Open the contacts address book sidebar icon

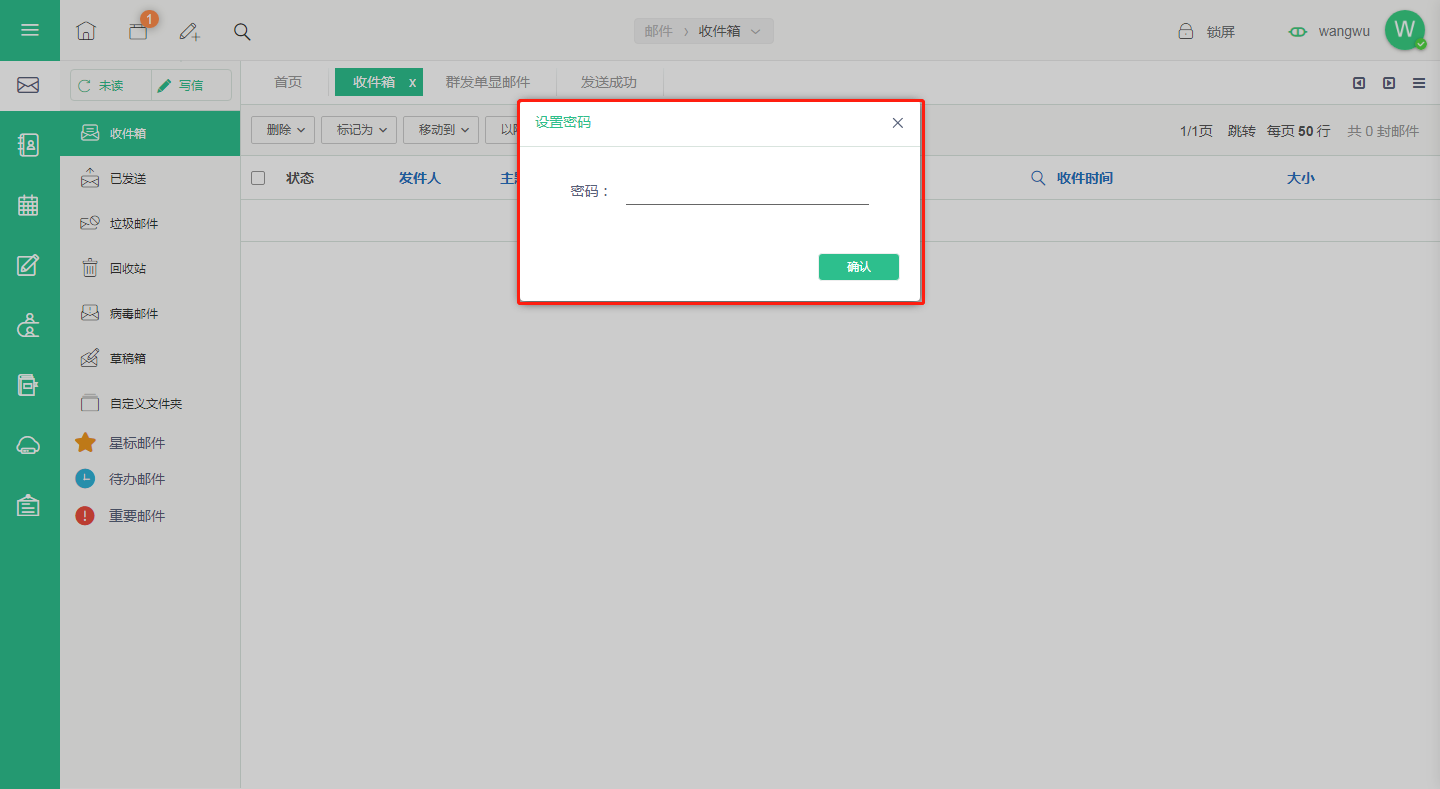29,145
